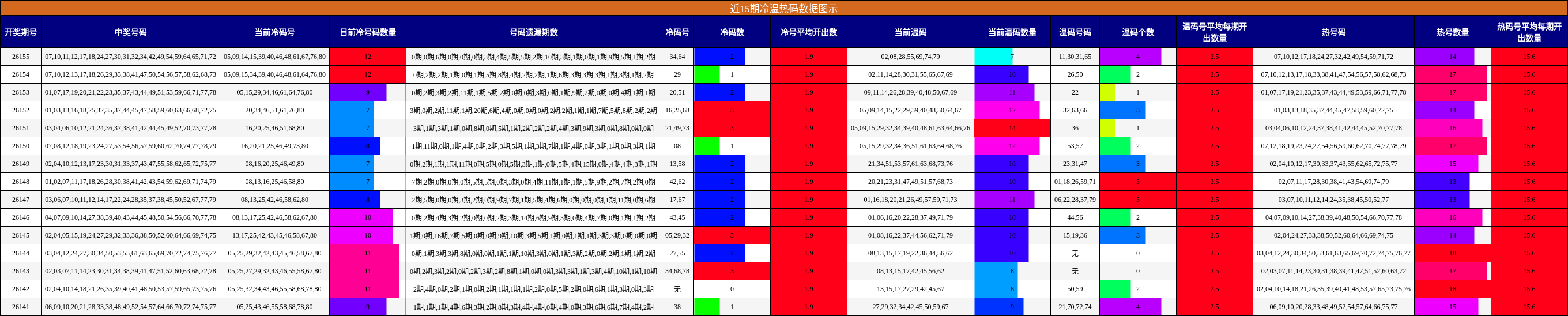Click cold numbers cell 05,25,43,46,55,58,68,78,80
Viewport: 1568px width, 316px height.
(274, 307)
